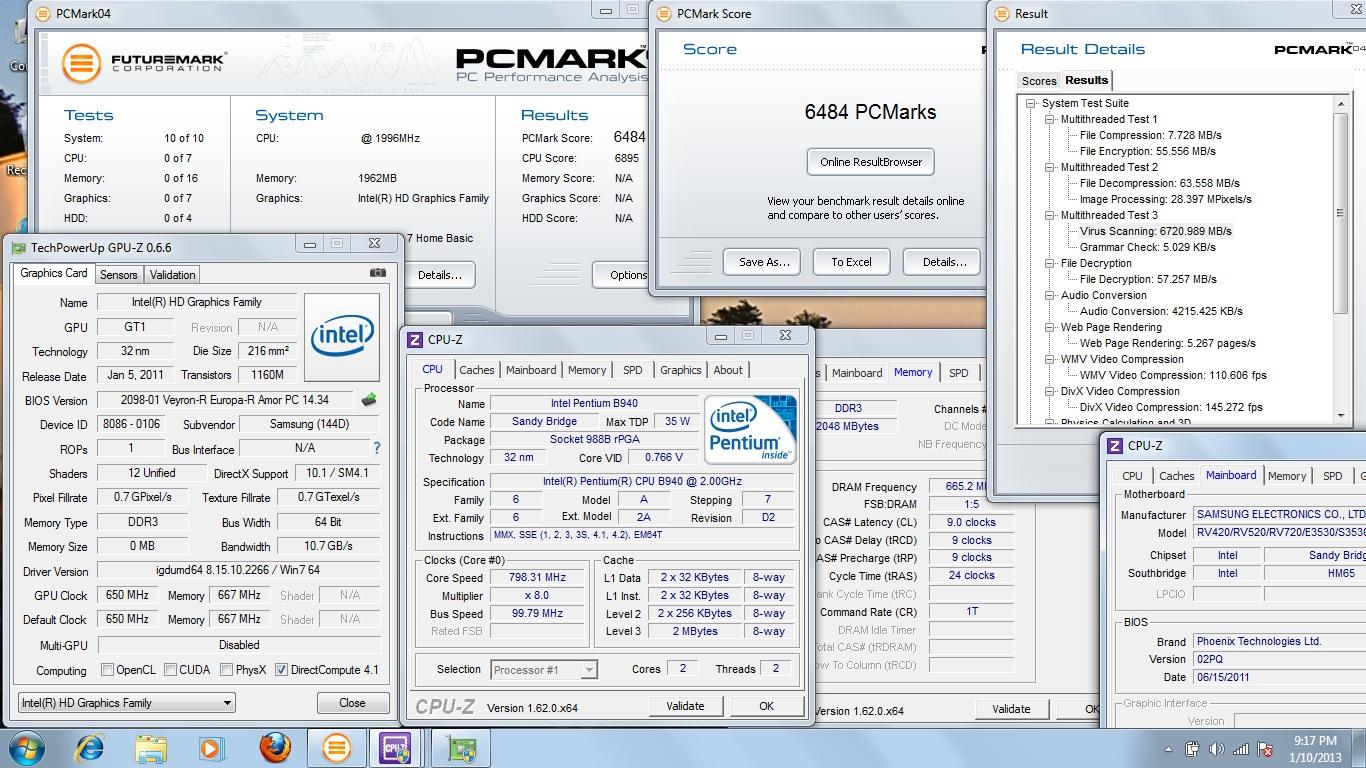
Task: Click OK in the front CPU-Z window
Action: 766,706
